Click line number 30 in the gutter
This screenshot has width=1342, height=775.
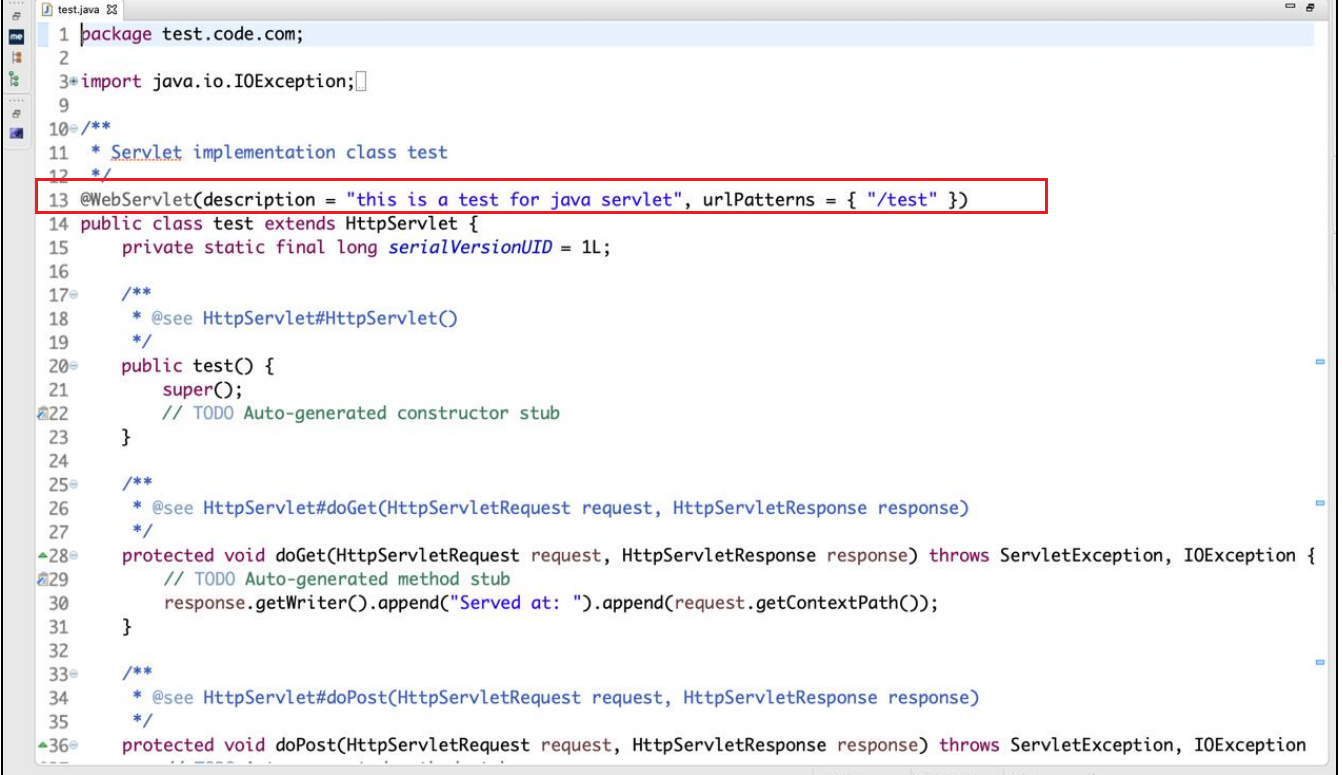(x=58, y=603)
